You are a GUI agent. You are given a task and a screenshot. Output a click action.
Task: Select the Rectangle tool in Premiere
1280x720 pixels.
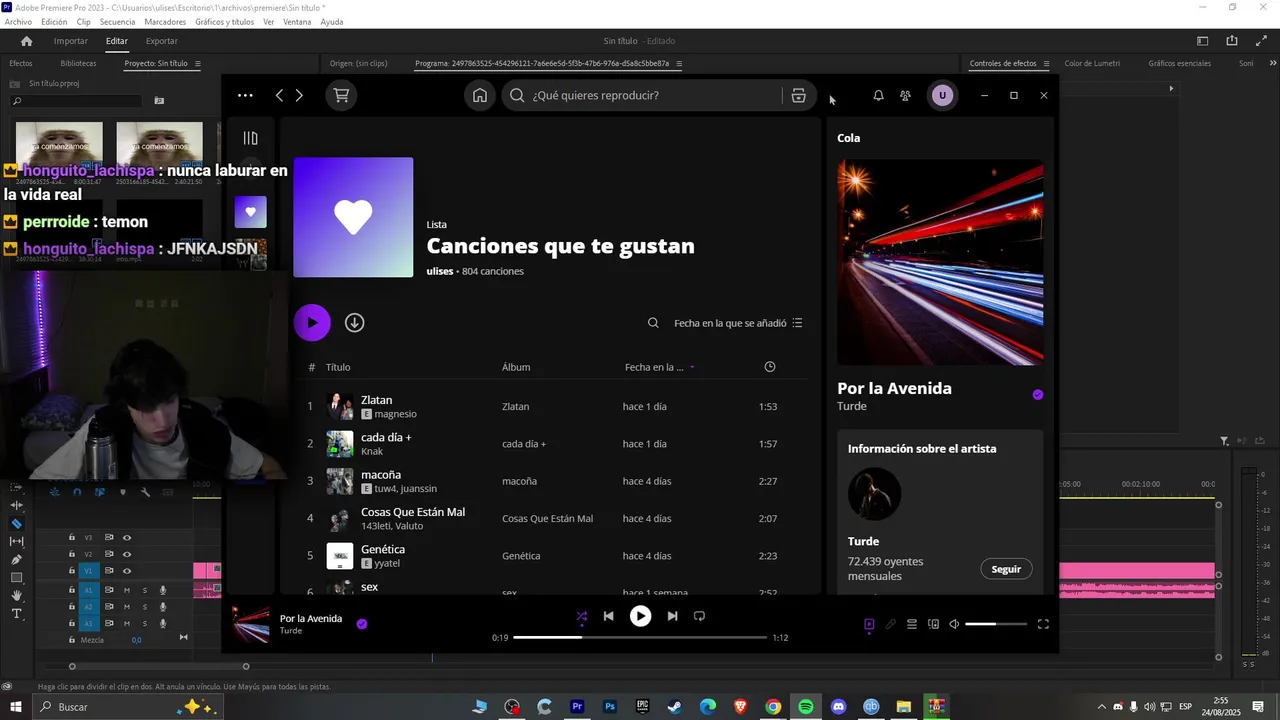pyautogui.click(x=16, y=577)
